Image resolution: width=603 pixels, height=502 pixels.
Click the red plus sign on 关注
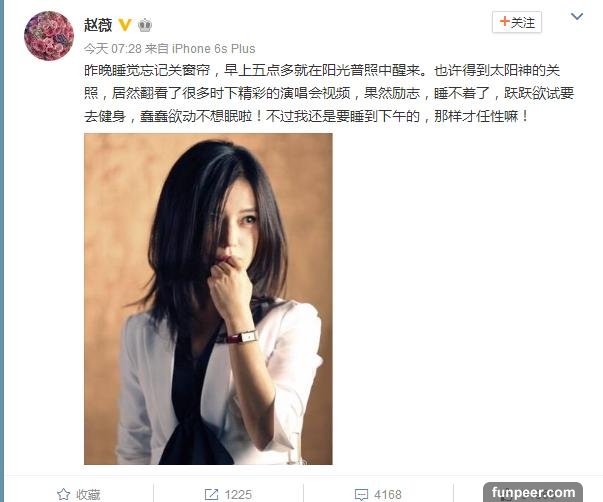click(x=505, y=22)
